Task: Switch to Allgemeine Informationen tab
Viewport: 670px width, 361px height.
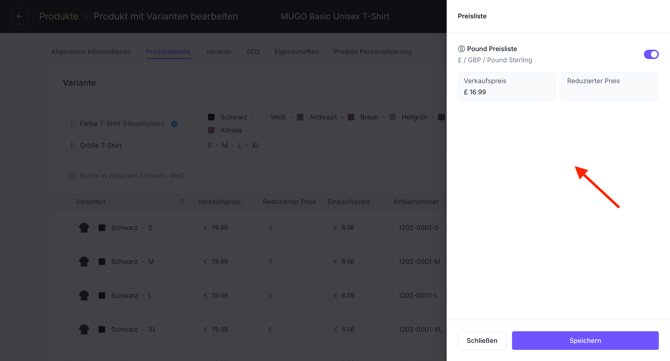Action: 91,52
